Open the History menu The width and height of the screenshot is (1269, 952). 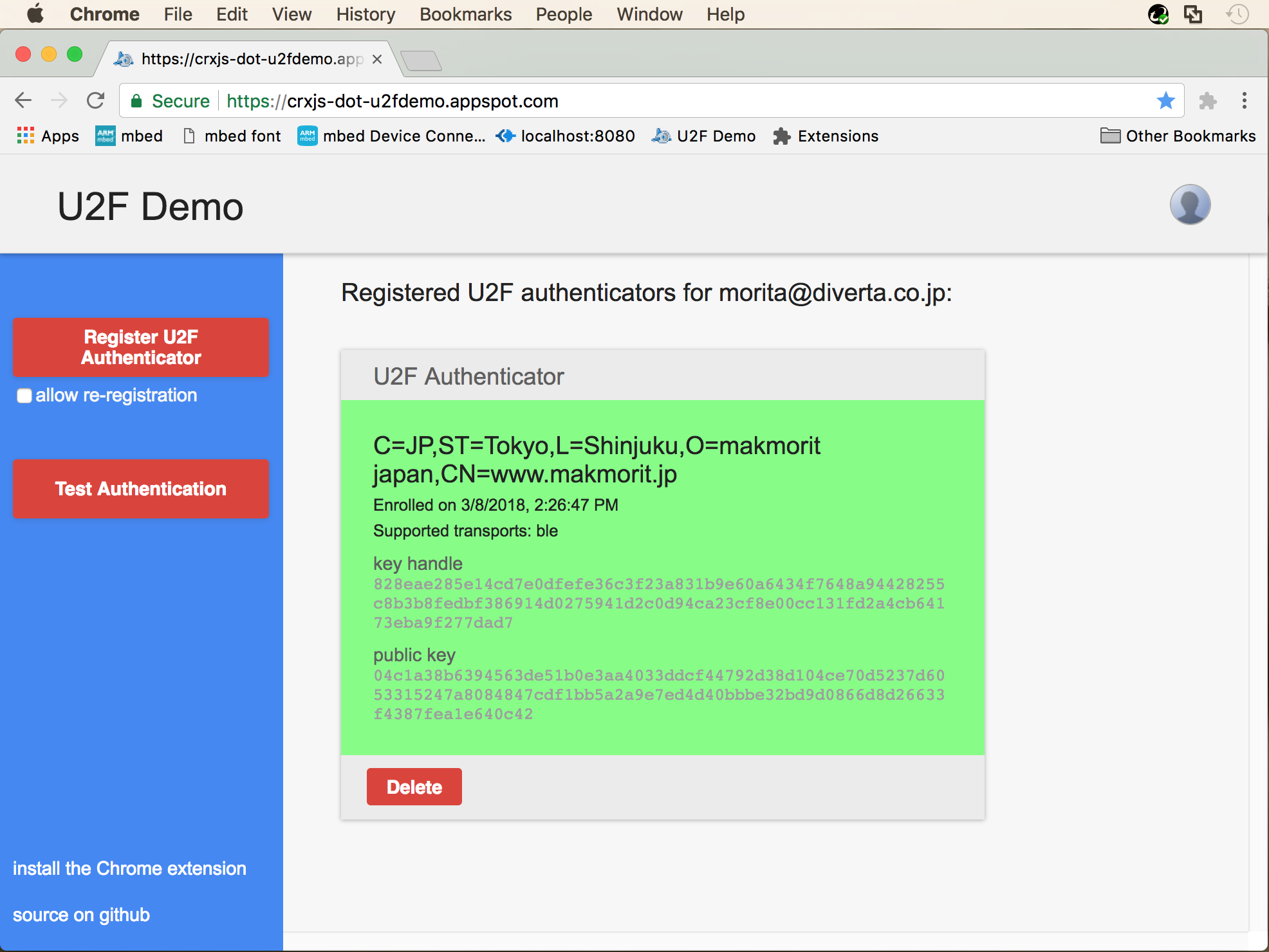pos(365,14)
